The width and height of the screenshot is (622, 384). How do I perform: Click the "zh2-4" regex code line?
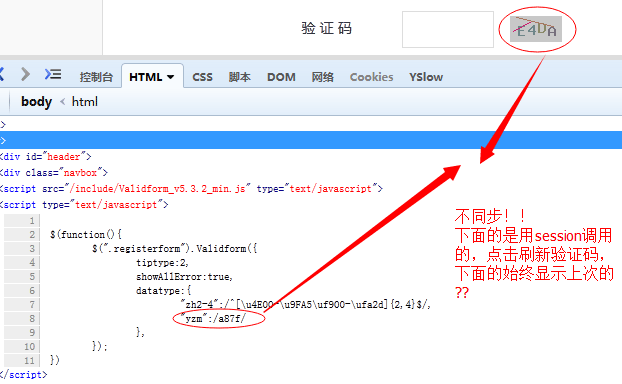305,305
